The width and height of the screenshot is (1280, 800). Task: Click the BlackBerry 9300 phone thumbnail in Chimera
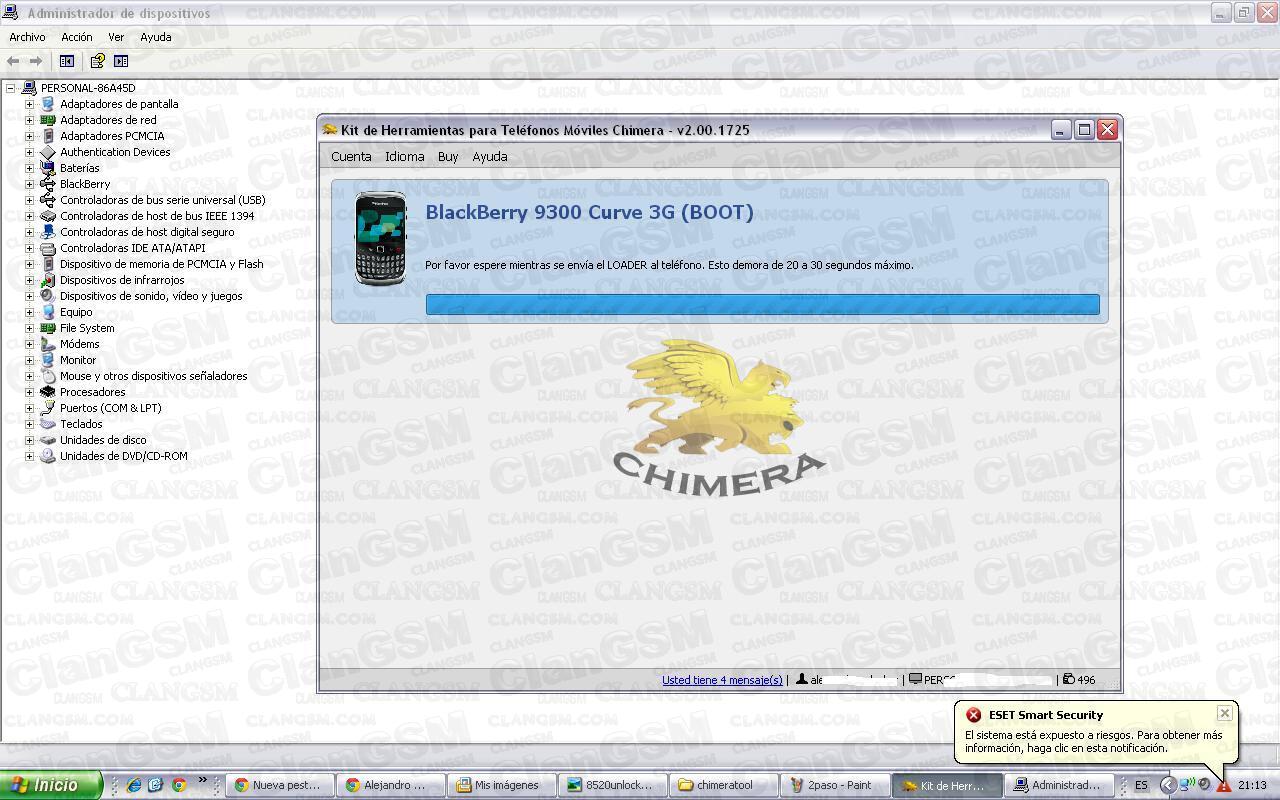tap(381, 238)
